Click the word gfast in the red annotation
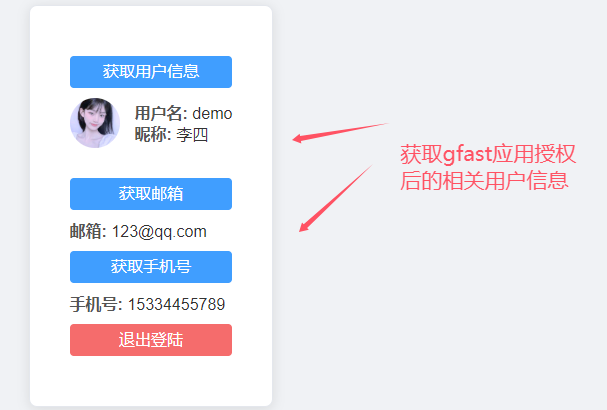This screenshot has height=410, width=607. (x=467, y=154)
